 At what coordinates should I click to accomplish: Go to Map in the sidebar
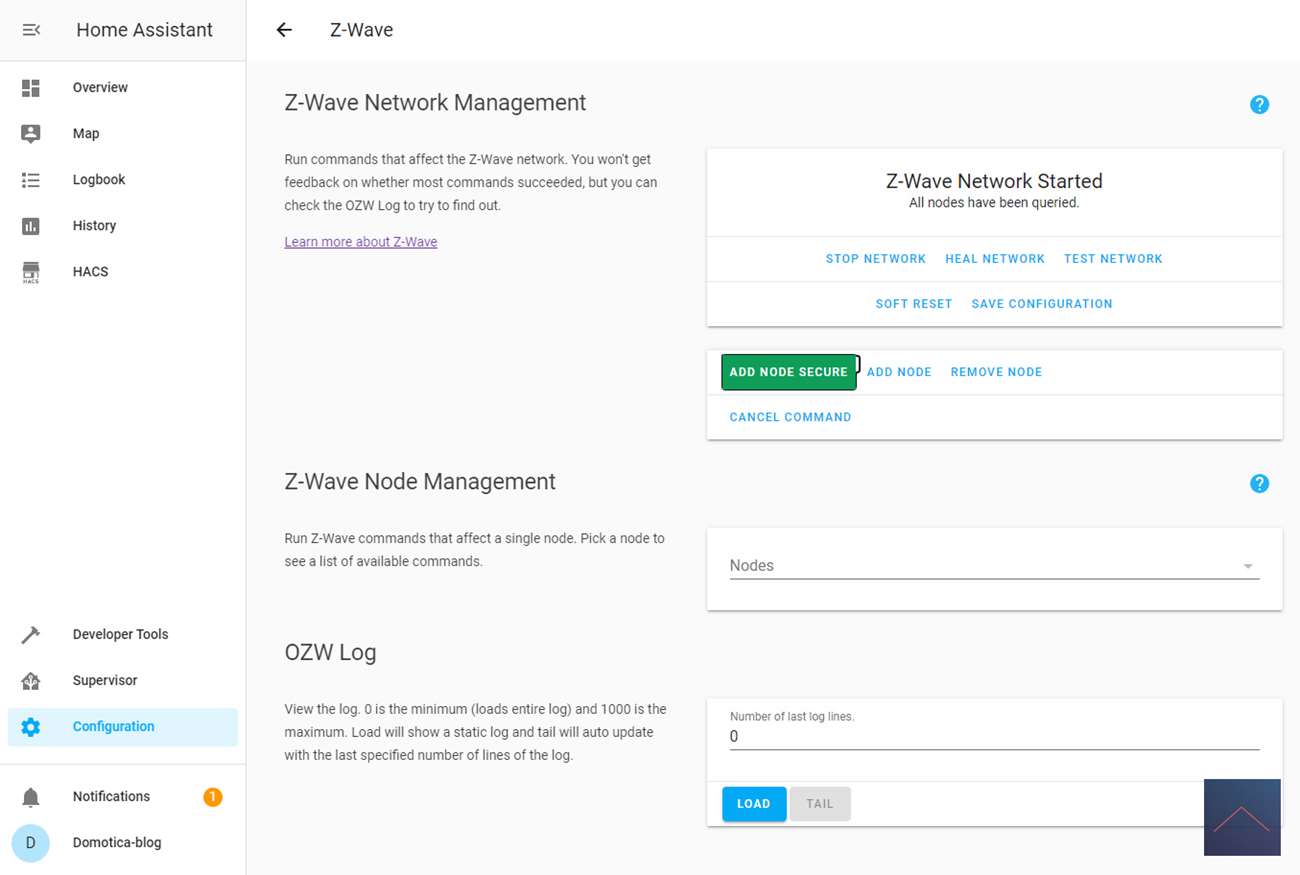86,134
